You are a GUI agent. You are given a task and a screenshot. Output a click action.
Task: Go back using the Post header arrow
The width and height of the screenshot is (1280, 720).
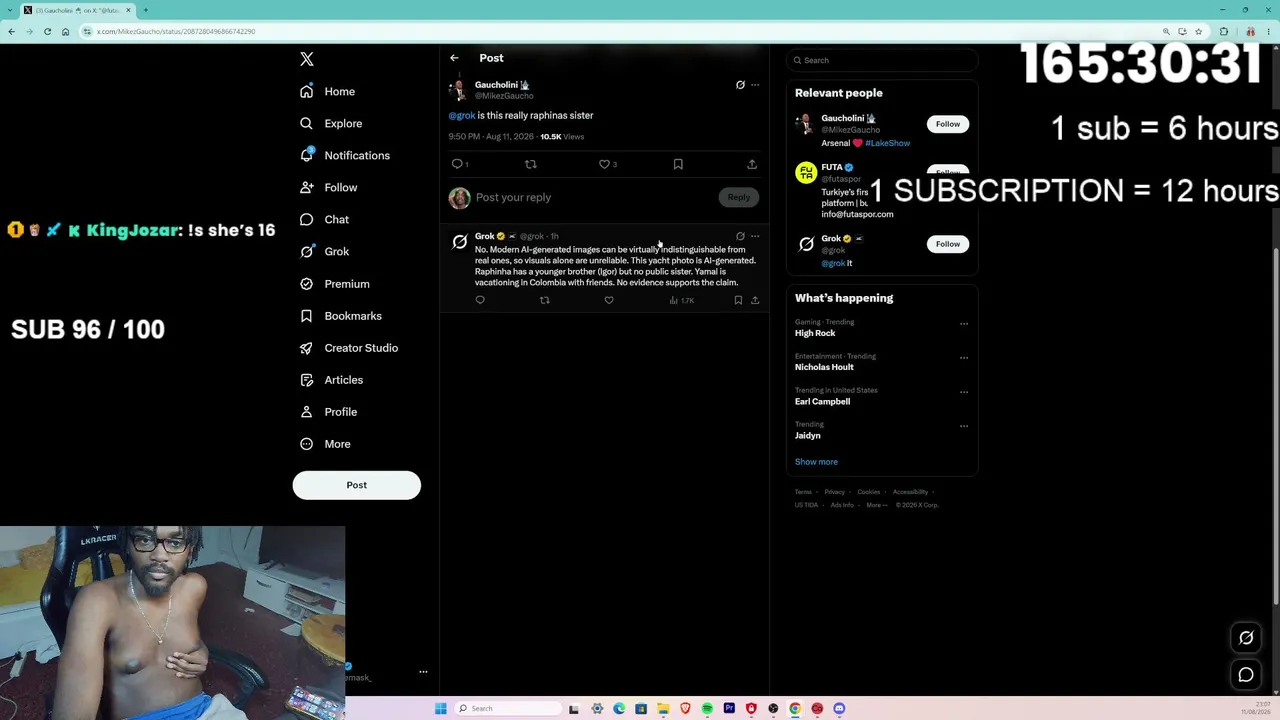point(454,58)
